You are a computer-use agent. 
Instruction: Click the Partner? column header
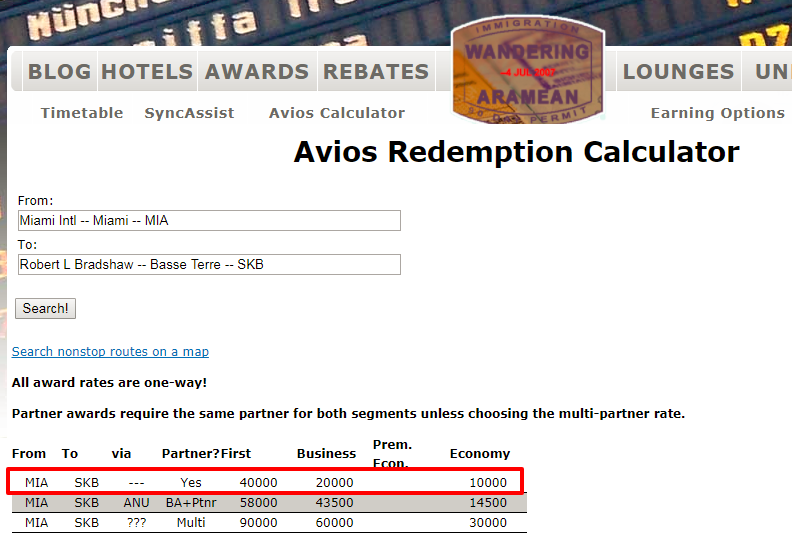click(190, 454)
